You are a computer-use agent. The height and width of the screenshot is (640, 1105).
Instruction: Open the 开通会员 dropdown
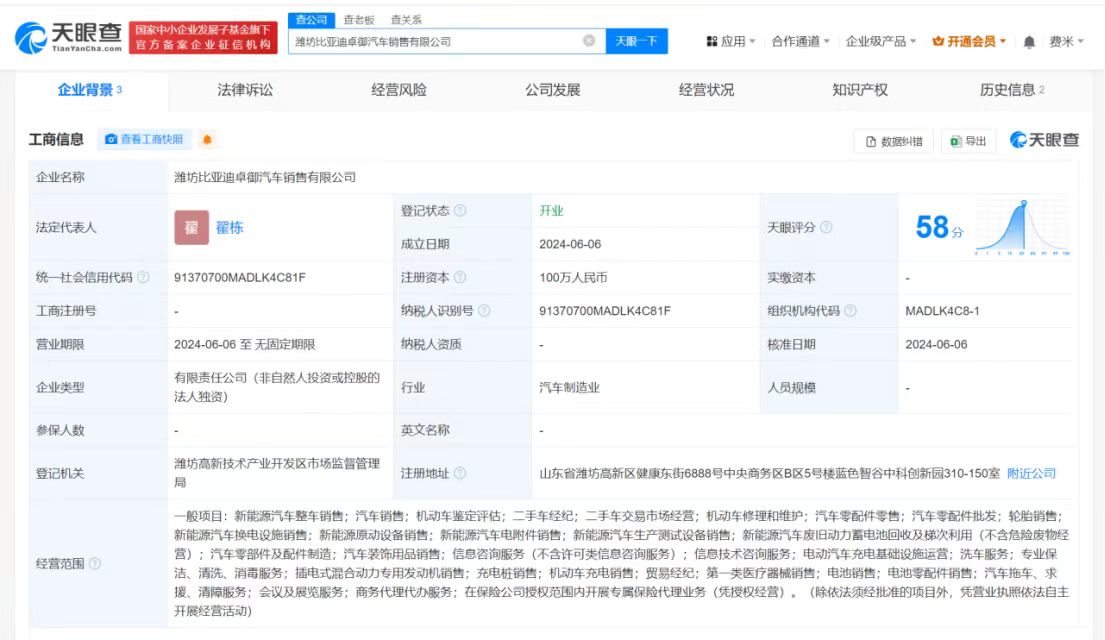[x=969, y=42]
